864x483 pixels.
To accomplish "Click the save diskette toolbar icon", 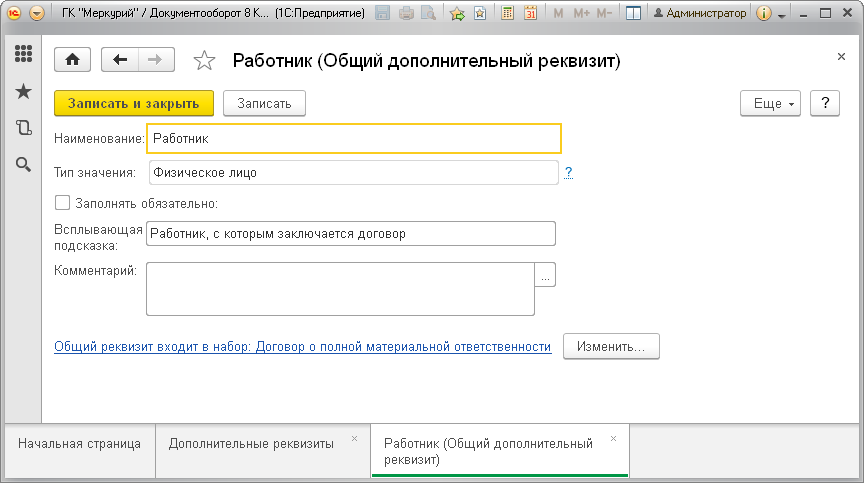I will tap(382, 13).
